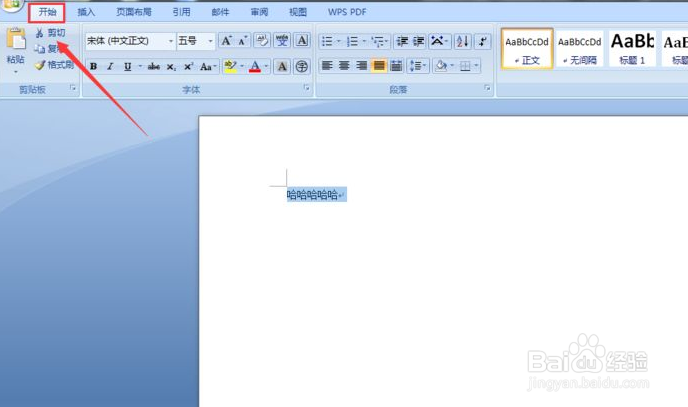688x407 pixels.
Task: Toggle Subscript formatting
Action: point(172,66)
